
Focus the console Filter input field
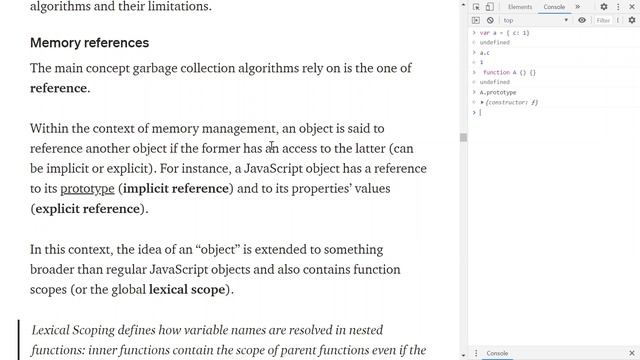[x=603, y=20]
